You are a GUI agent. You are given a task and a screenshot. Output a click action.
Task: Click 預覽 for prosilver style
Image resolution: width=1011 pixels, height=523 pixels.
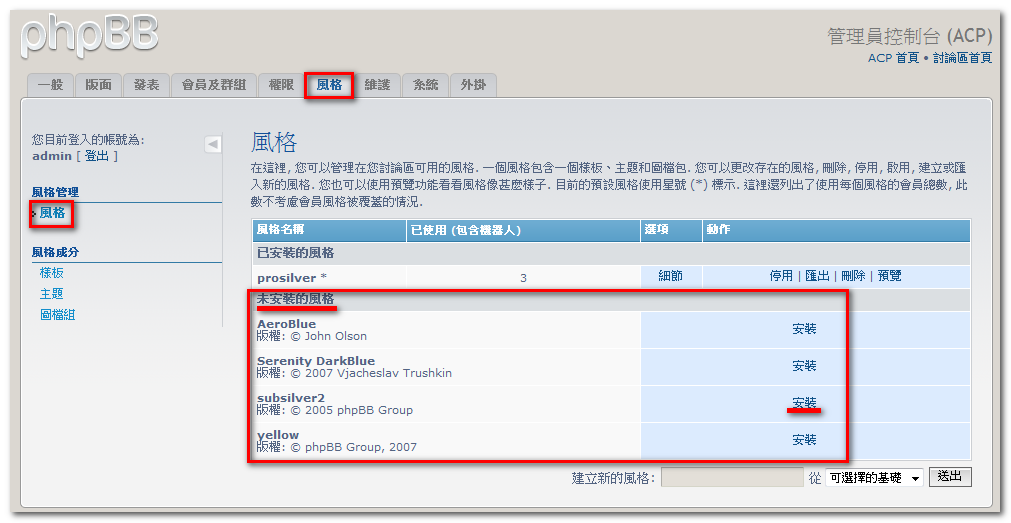point(890,276)
